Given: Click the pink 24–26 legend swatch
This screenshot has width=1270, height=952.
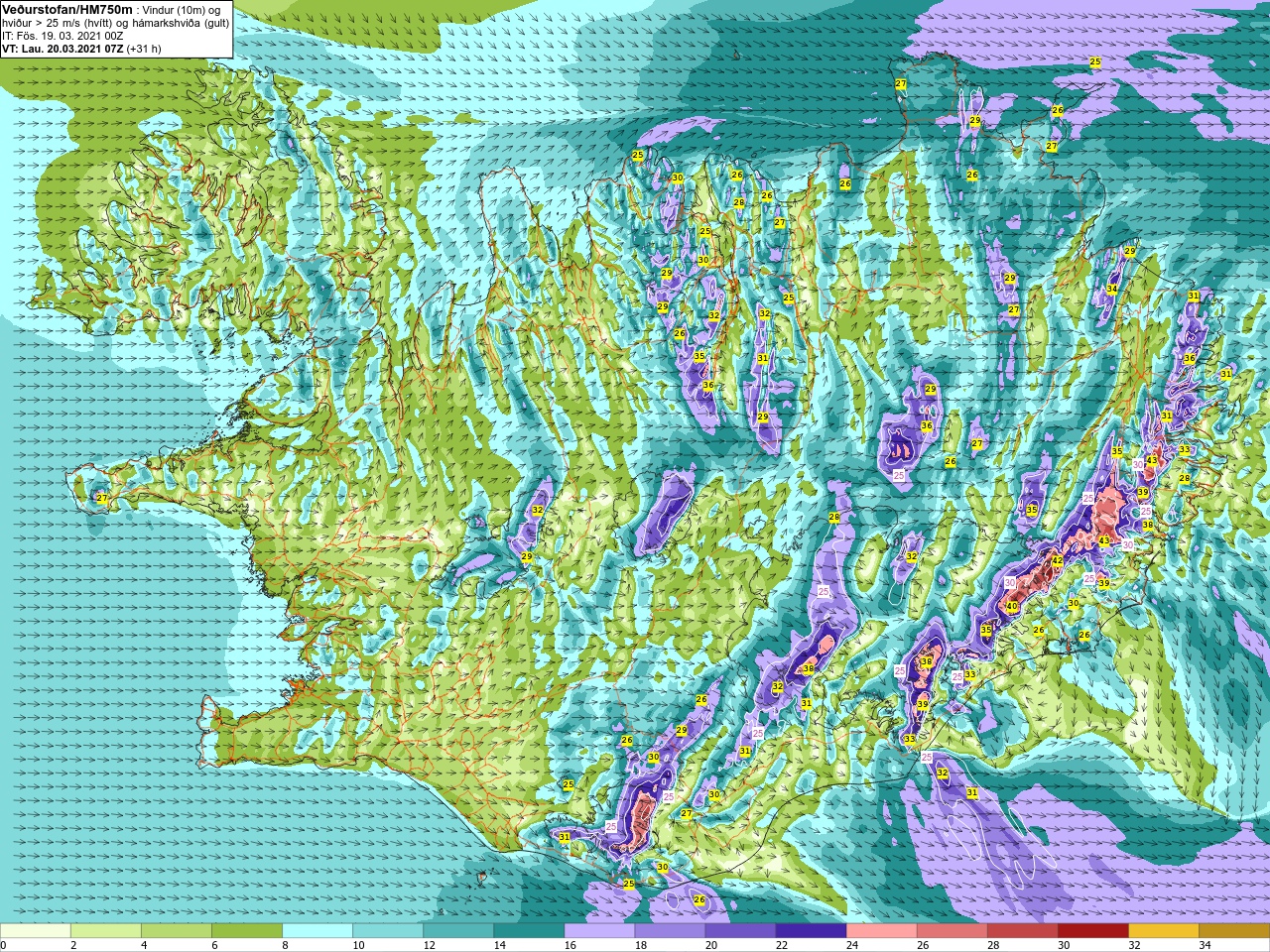Looking at the screenshot, I should 881,931.
